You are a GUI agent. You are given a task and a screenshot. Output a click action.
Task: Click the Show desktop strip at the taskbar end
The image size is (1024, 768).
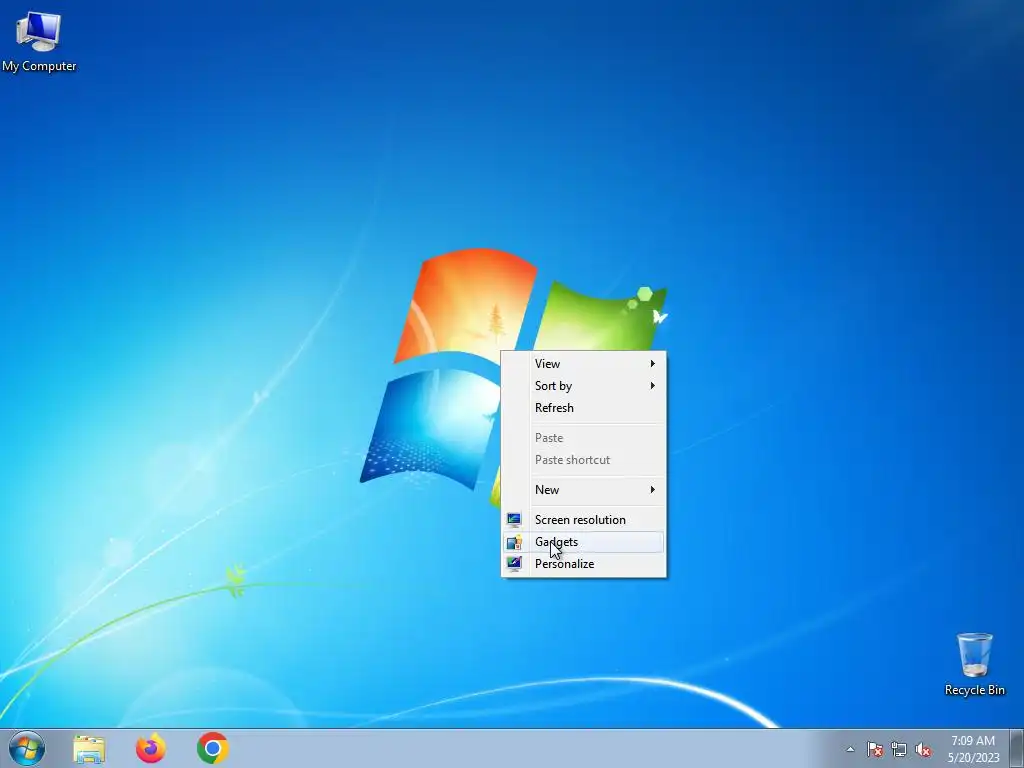(x=1017, y=749)
